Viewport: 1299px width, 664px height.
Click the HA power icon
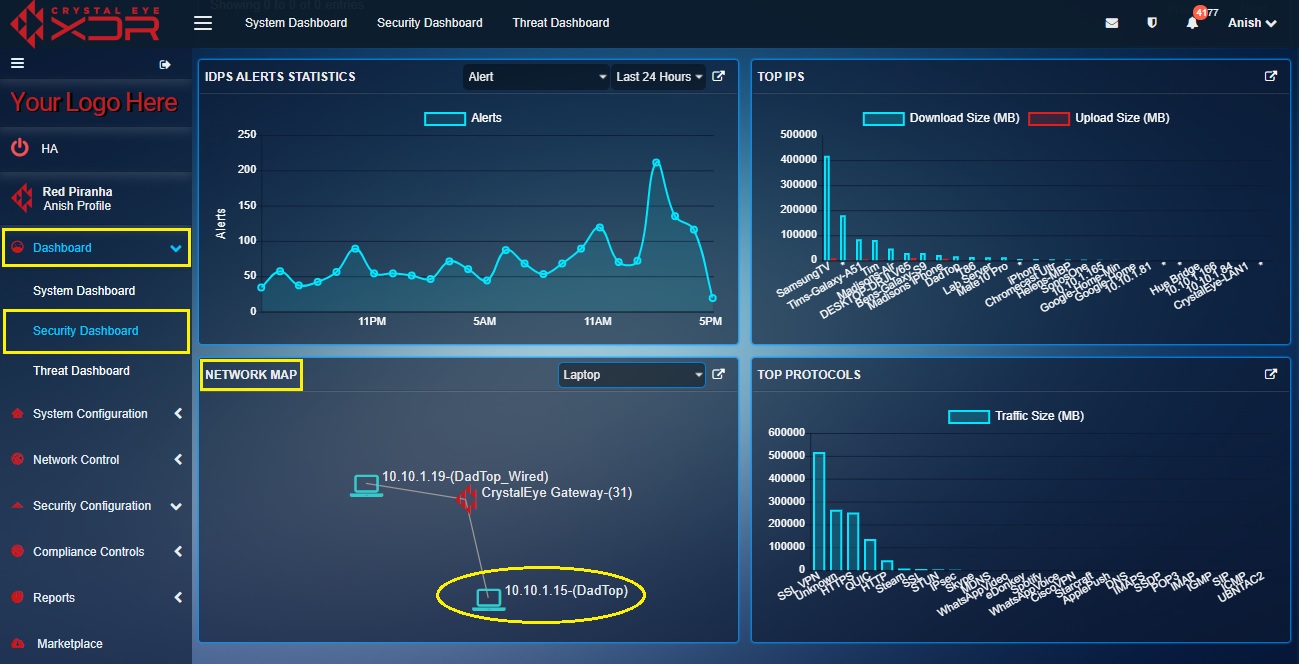coord(20,148)
